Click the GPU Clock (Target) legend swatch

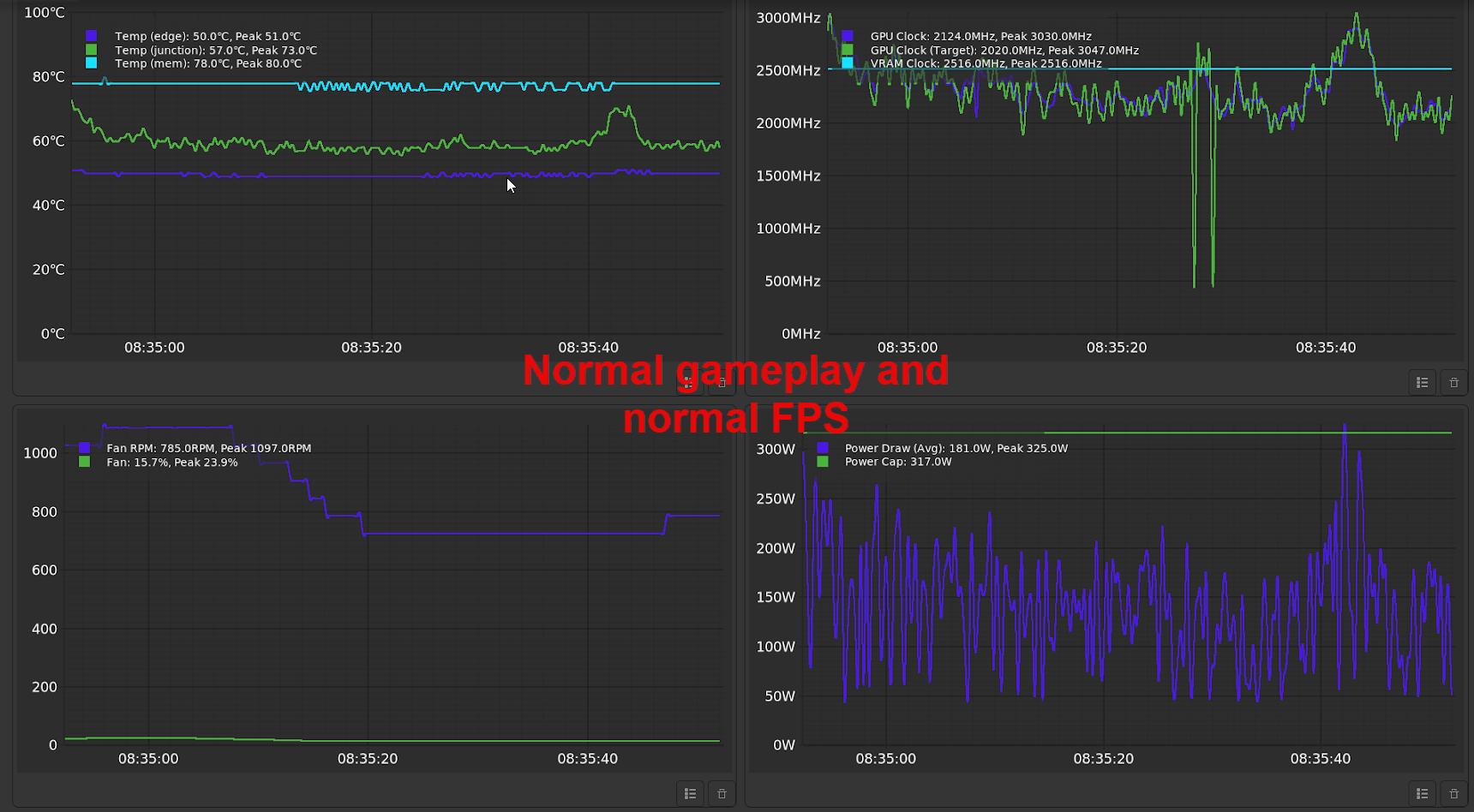[848, 50]
